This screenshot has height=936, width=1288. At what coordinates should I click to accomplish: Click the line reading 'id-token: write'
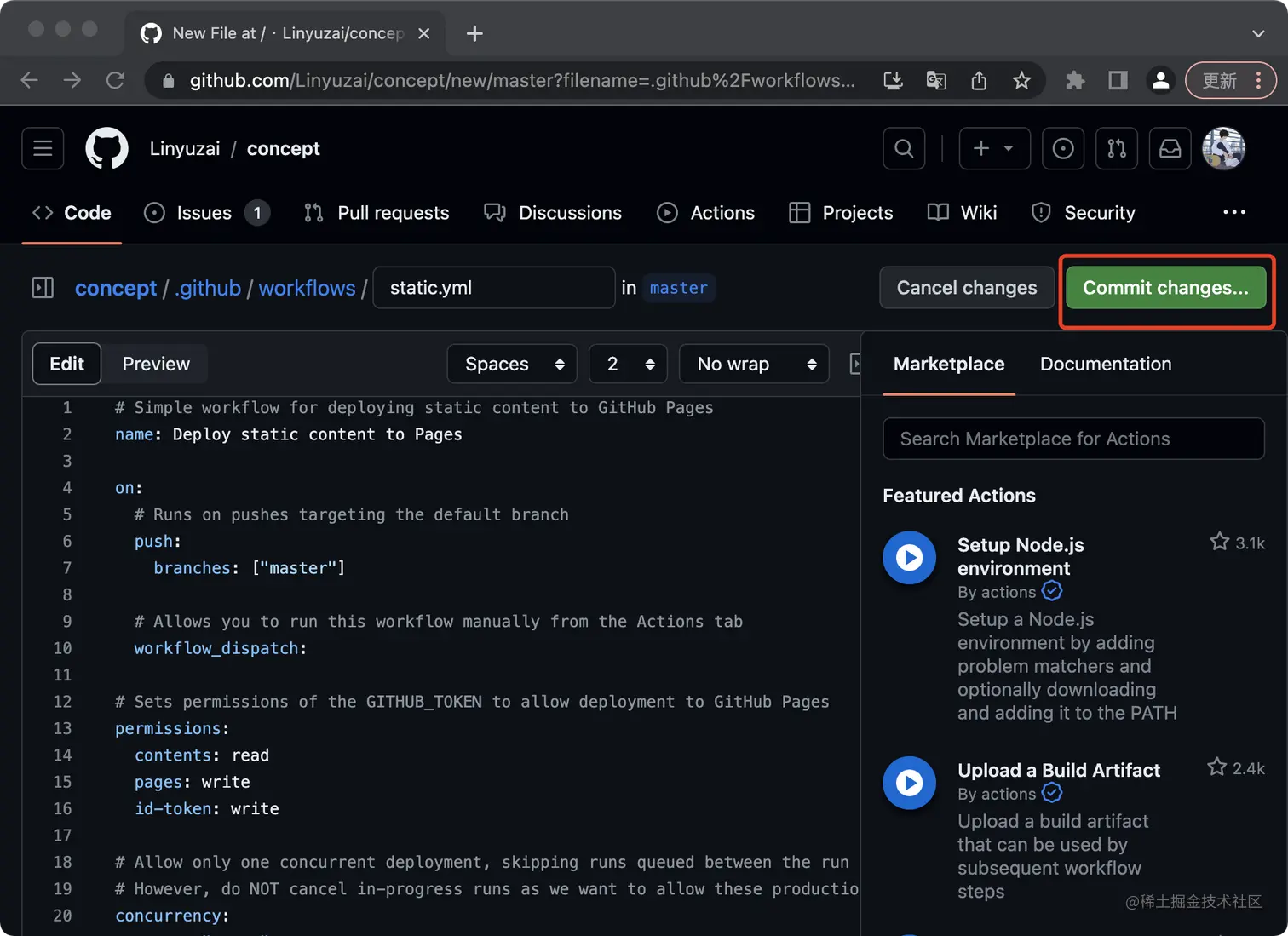(207, 808)
